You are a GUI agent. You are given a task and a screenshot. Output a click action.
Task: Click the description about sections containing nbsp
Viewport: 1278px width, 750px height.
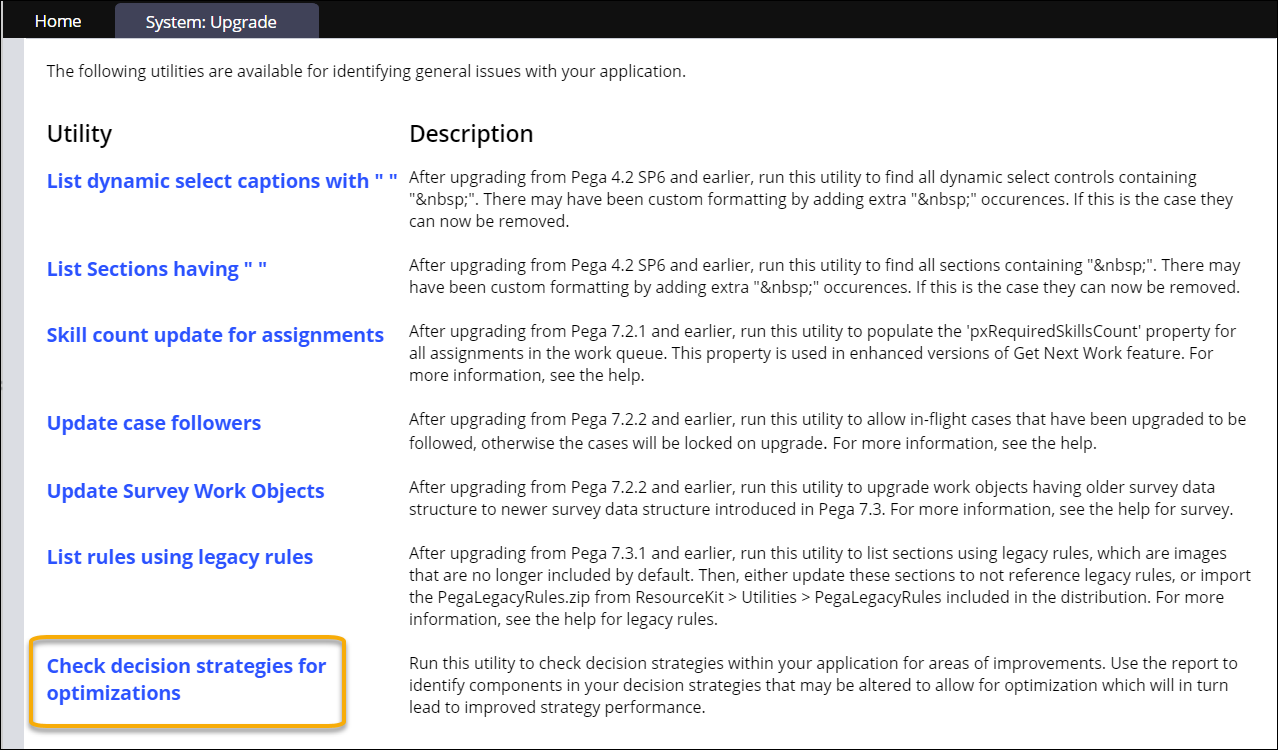pos(824,276)
